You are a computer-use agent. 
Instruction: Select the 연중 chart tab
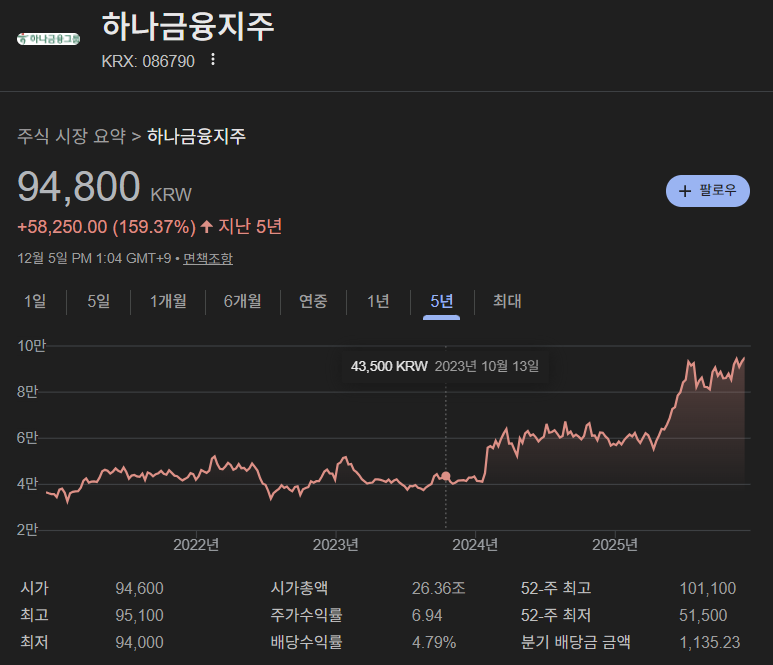click(x=313, y=301)
